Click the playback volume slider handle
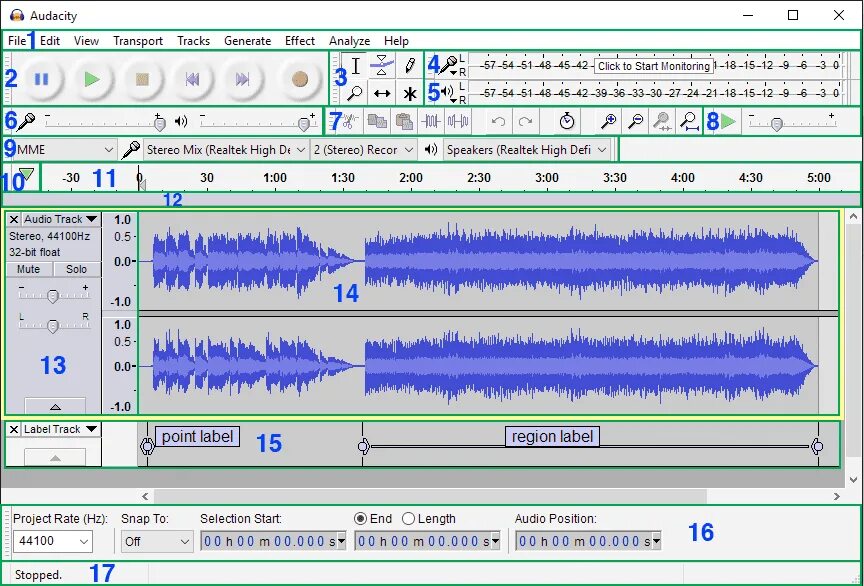 click(304, 123)
